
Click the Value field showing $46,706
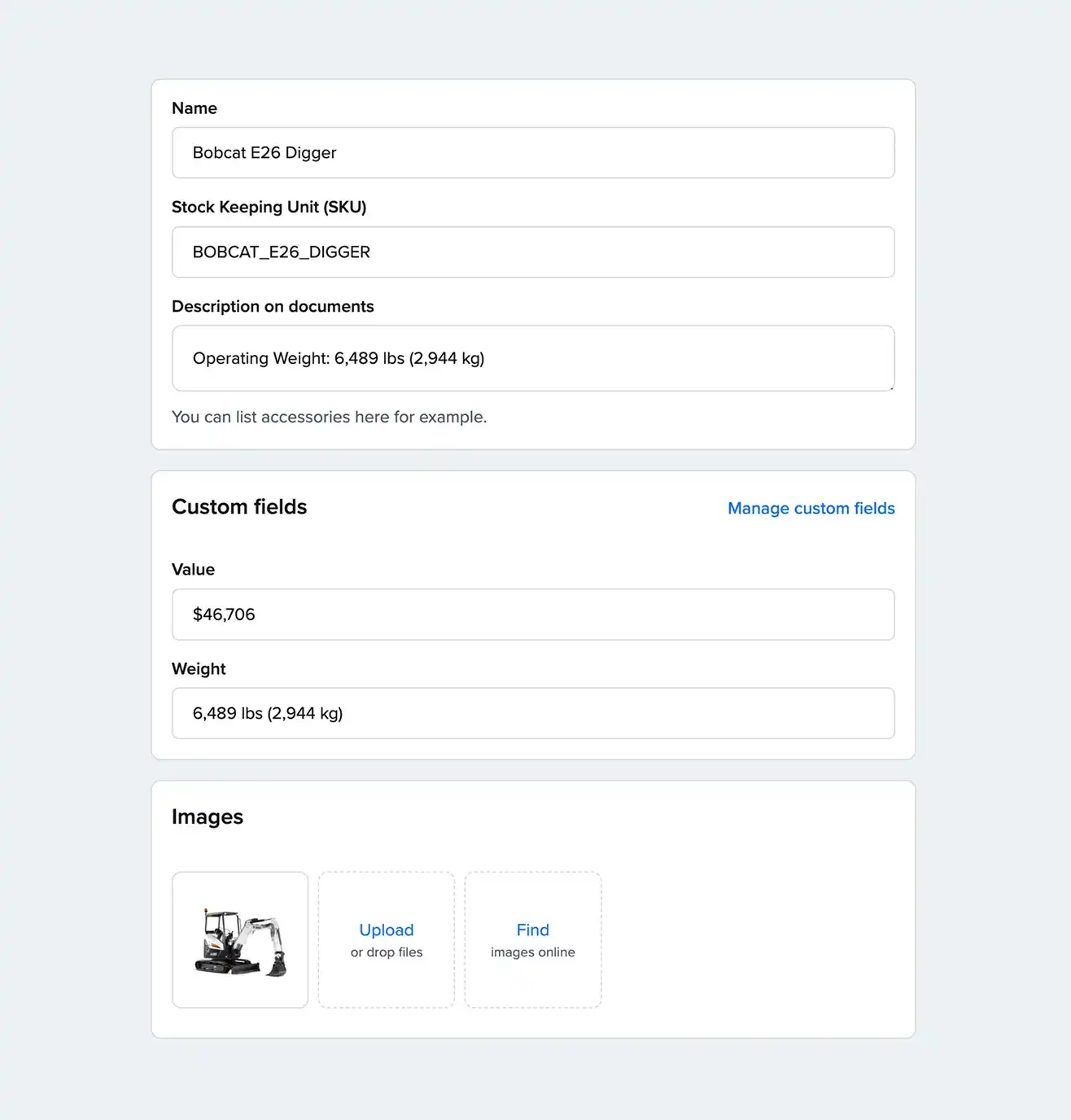tap(533, 615)
